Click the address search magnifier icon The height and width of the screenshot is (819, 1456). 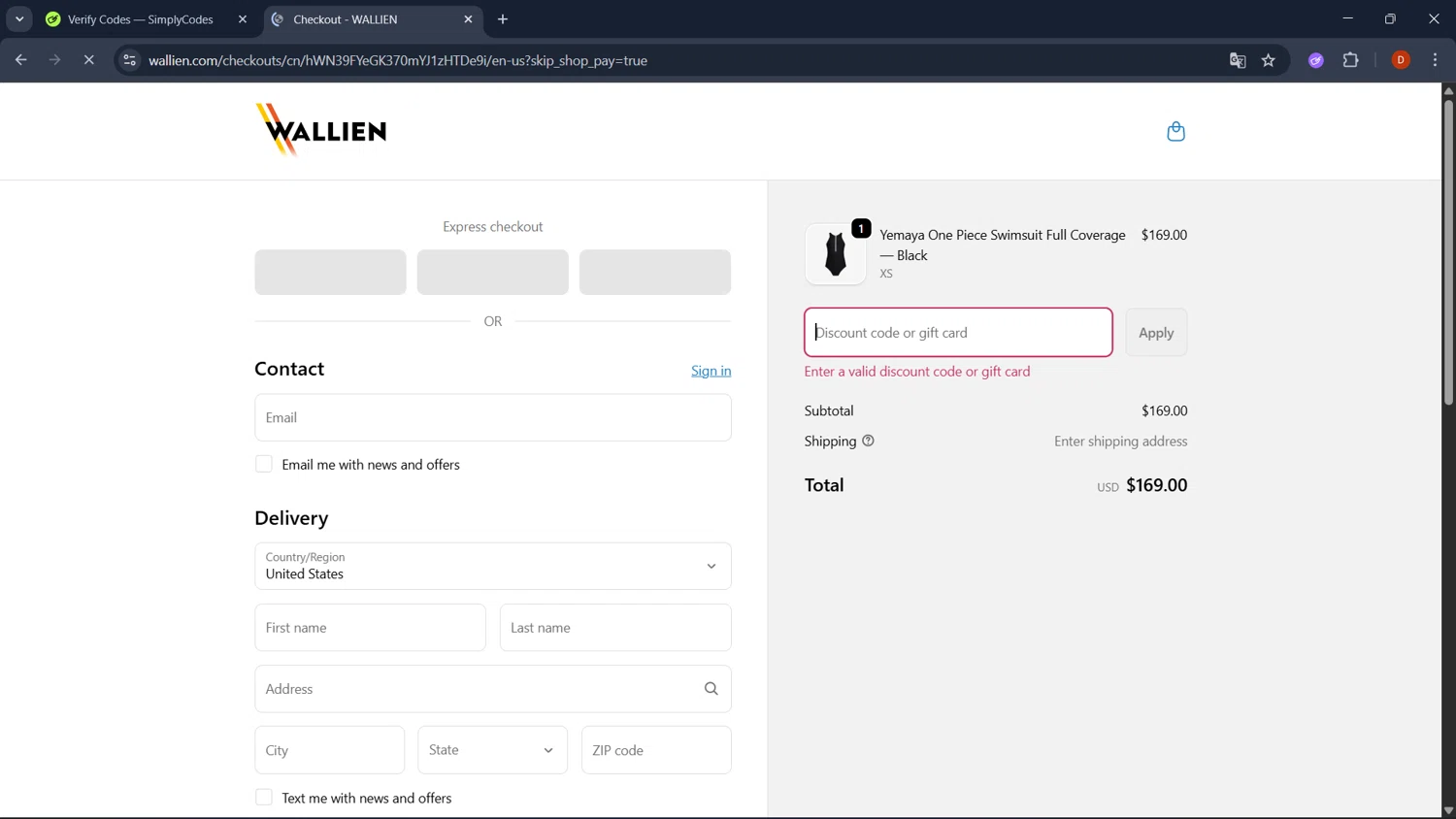[x=711, y=689]
